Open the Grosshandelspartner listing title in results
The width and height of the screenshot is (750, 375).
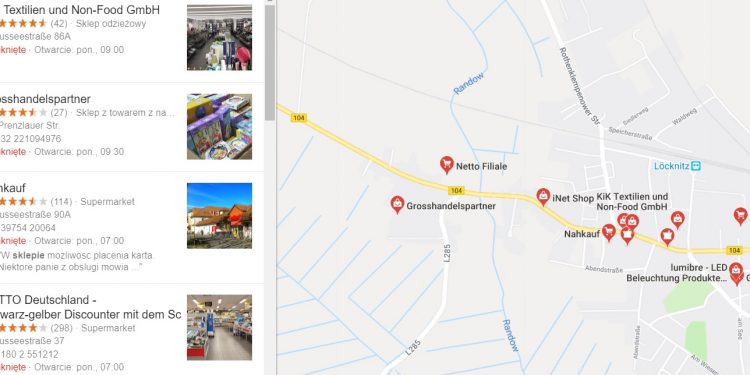[45, 99]
